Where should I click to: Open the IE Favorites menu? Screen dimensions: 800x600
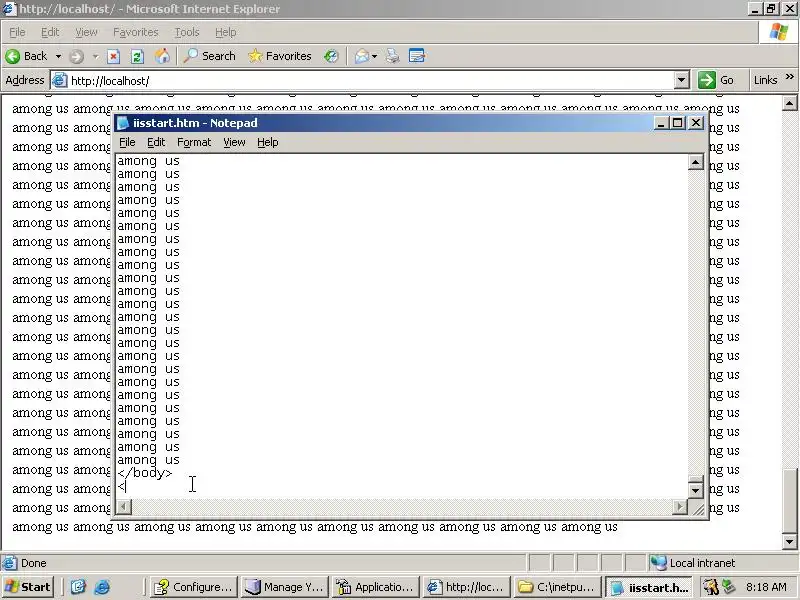point(136,32)
